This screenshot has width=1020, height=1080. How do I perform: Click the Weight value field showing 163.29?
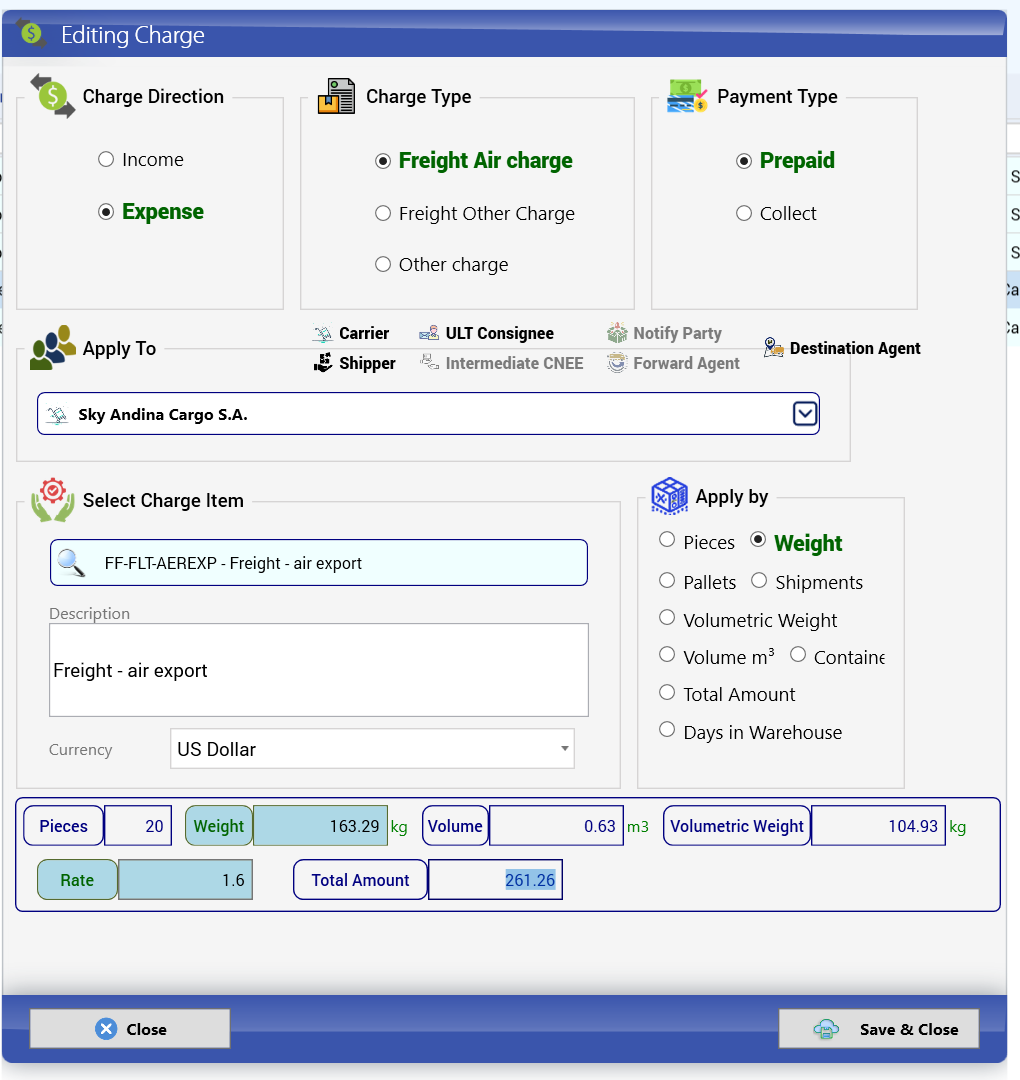coord(320,826)
